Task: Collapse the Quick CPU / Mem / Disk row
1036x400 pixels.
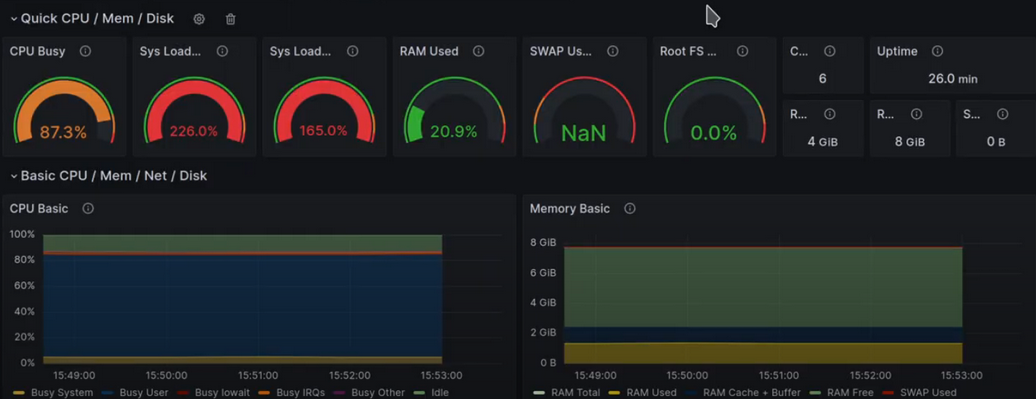Action: pos(14,19)
